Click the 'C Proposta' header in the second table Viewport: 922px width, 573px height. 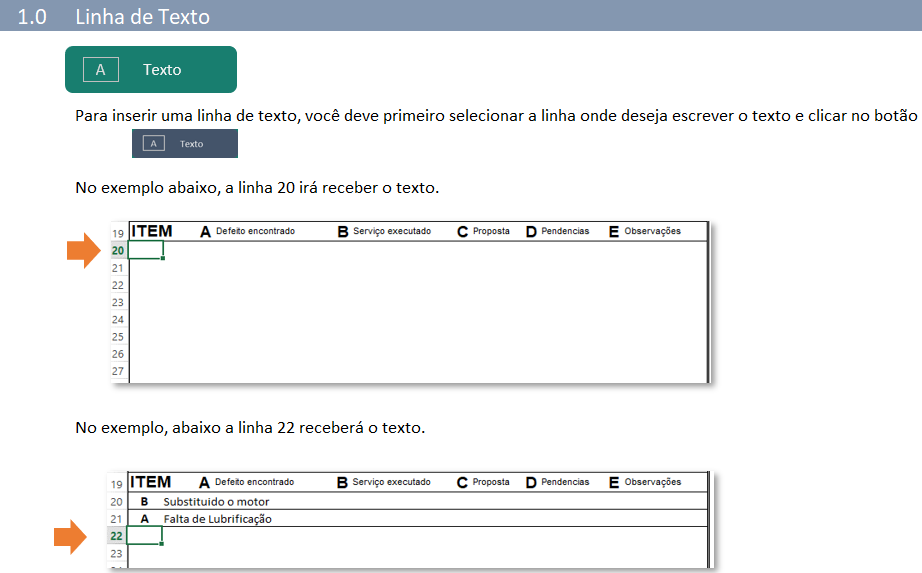coord(483,482)
